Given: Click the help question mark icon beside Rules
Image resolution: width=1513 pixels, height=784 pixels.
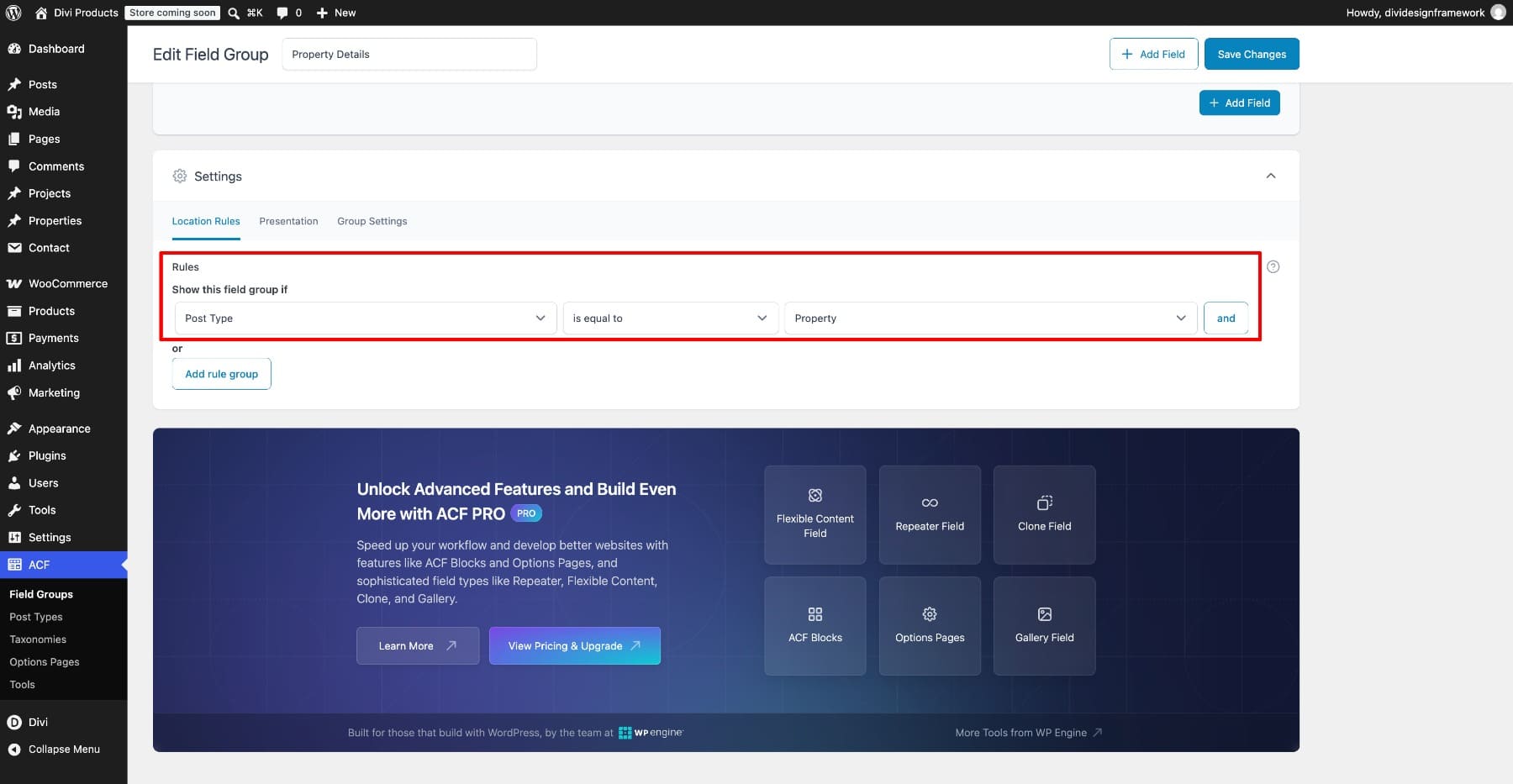Looking at the screenshot, I should click(x=1273, y=266).
